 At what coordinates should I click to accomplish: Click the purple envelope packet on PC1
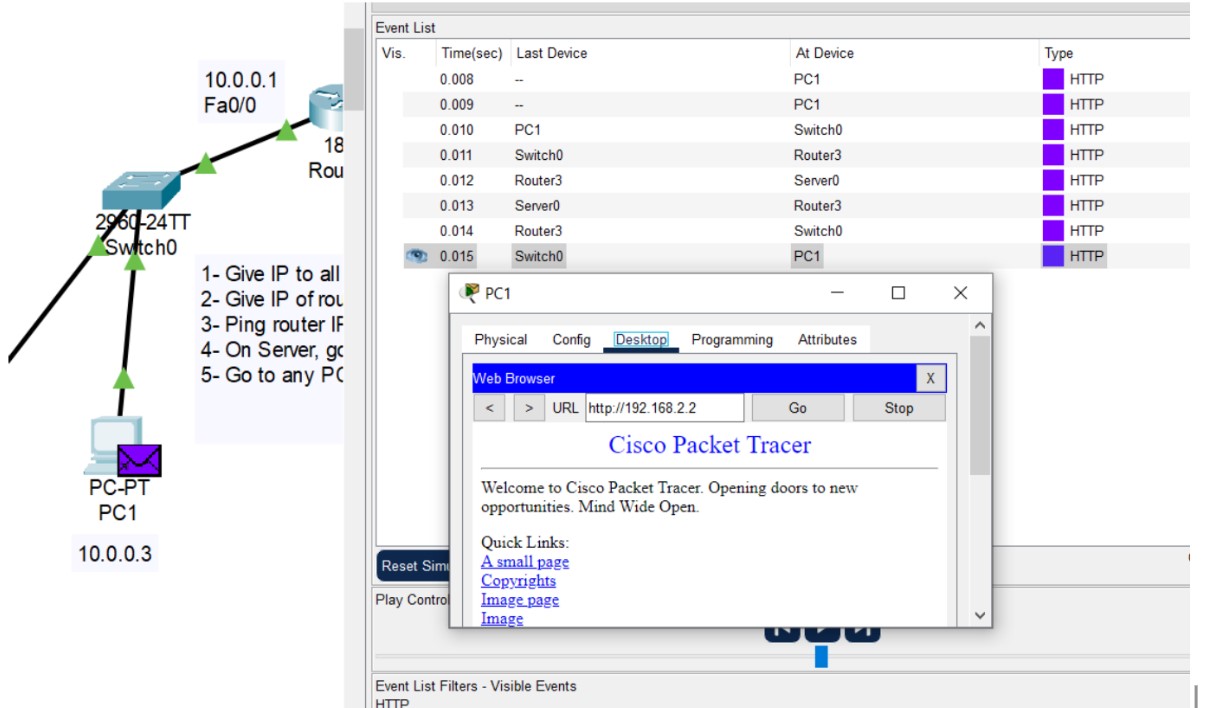(139, 460)
